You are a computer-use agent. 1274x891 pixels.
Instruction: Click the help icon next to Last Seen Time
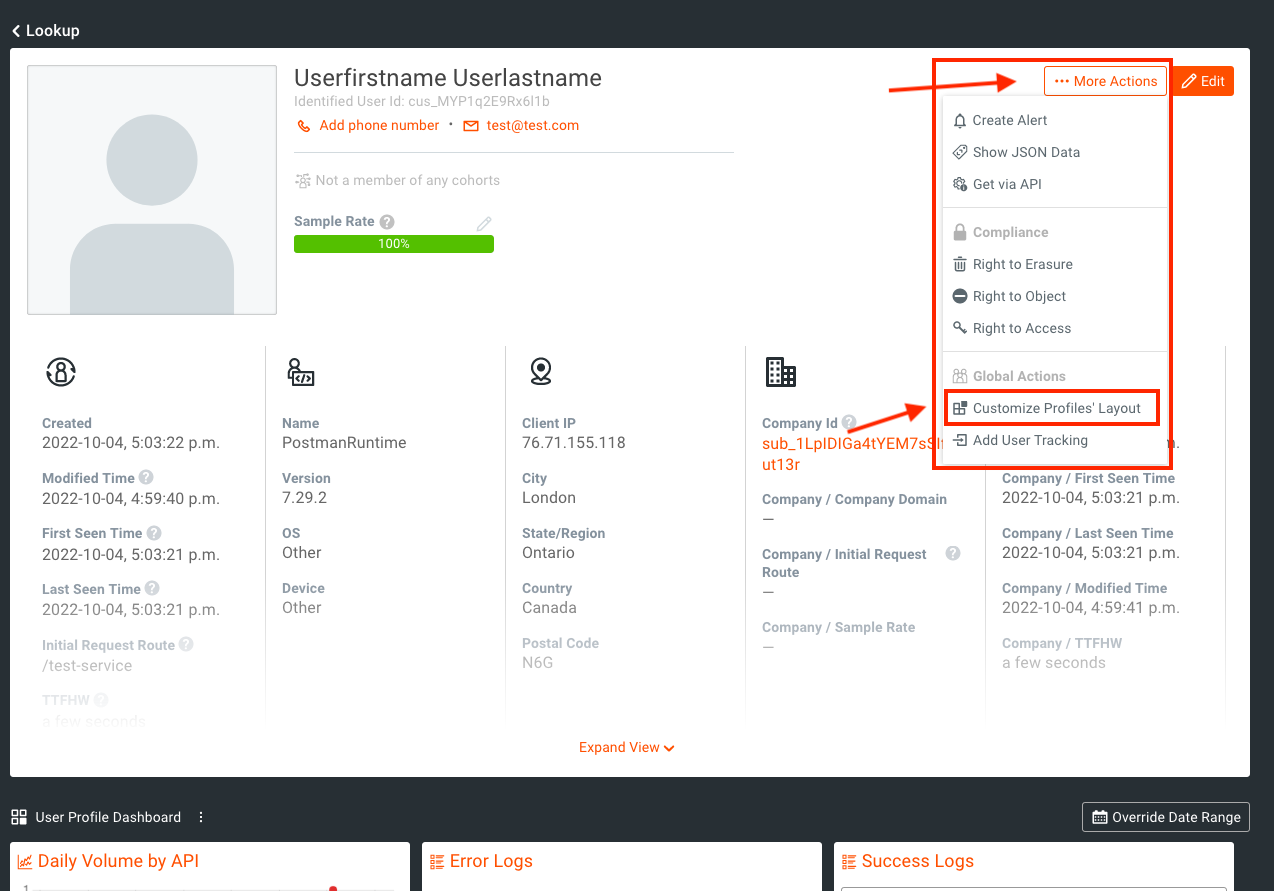(152, 588)
